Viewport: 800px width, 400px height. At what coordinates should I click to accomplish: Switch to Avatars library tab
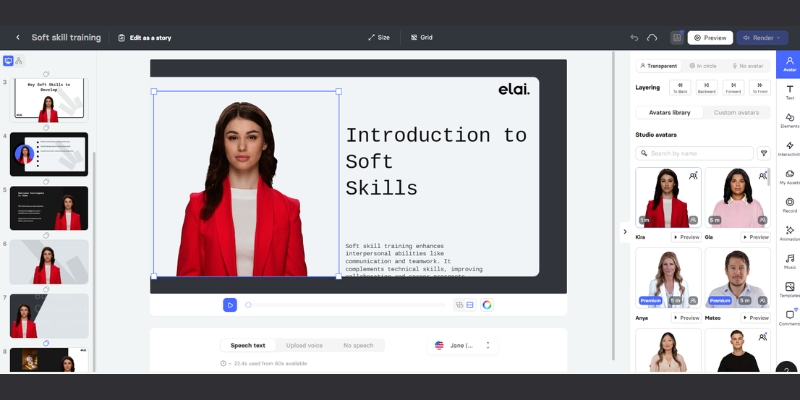[669, 112]
